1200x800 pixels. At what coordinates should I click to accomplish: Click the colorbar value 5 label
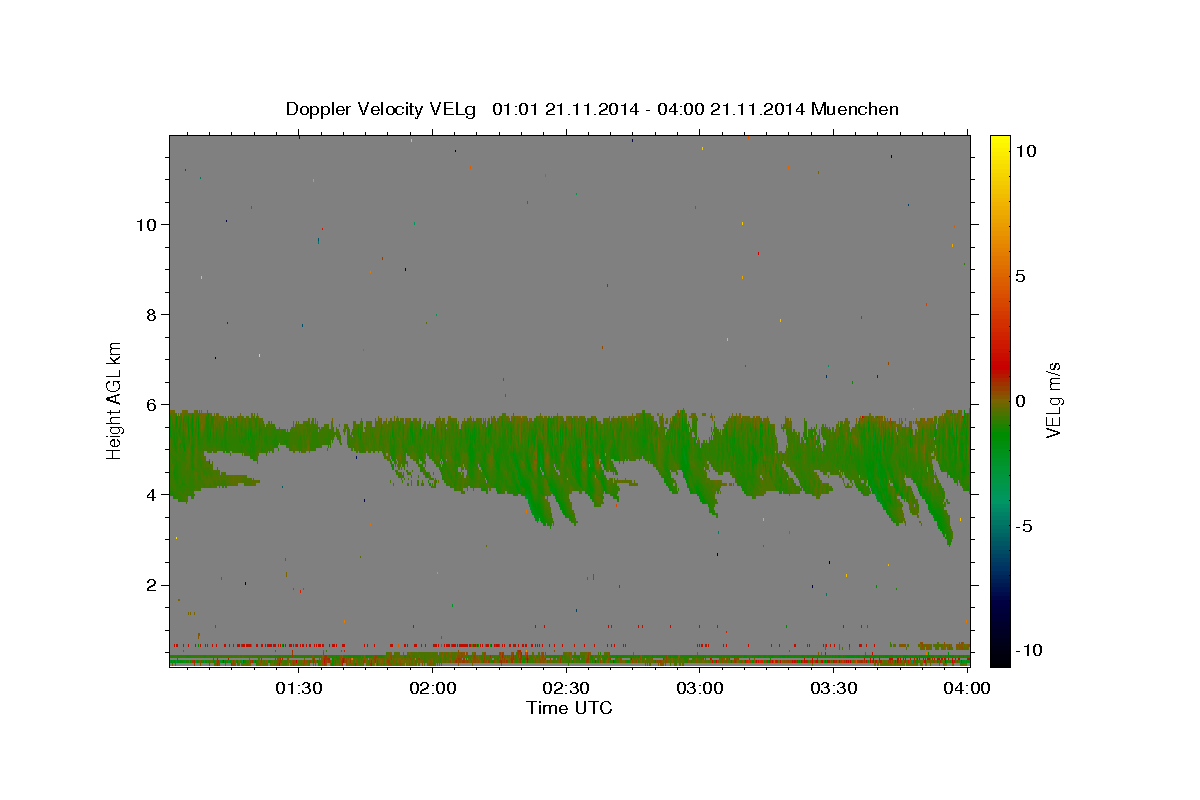(x=1020, y=276)
